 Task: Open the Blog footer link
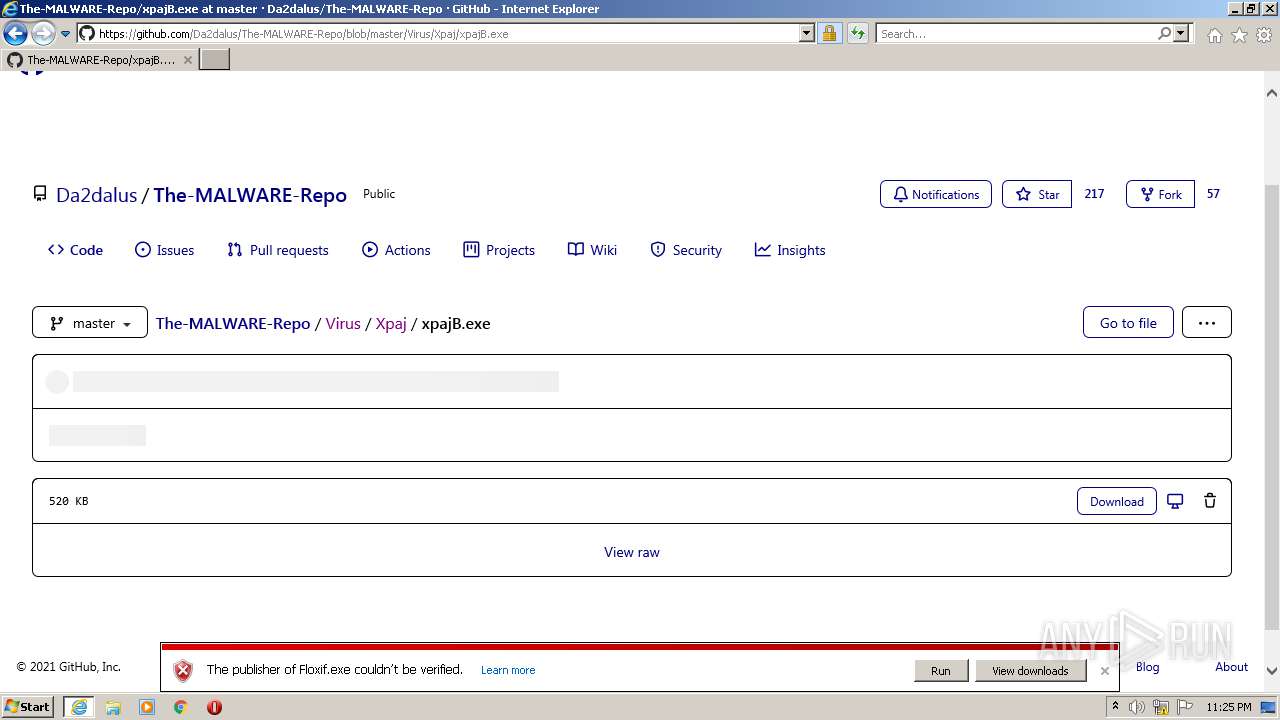click(x=1147, y=667)
